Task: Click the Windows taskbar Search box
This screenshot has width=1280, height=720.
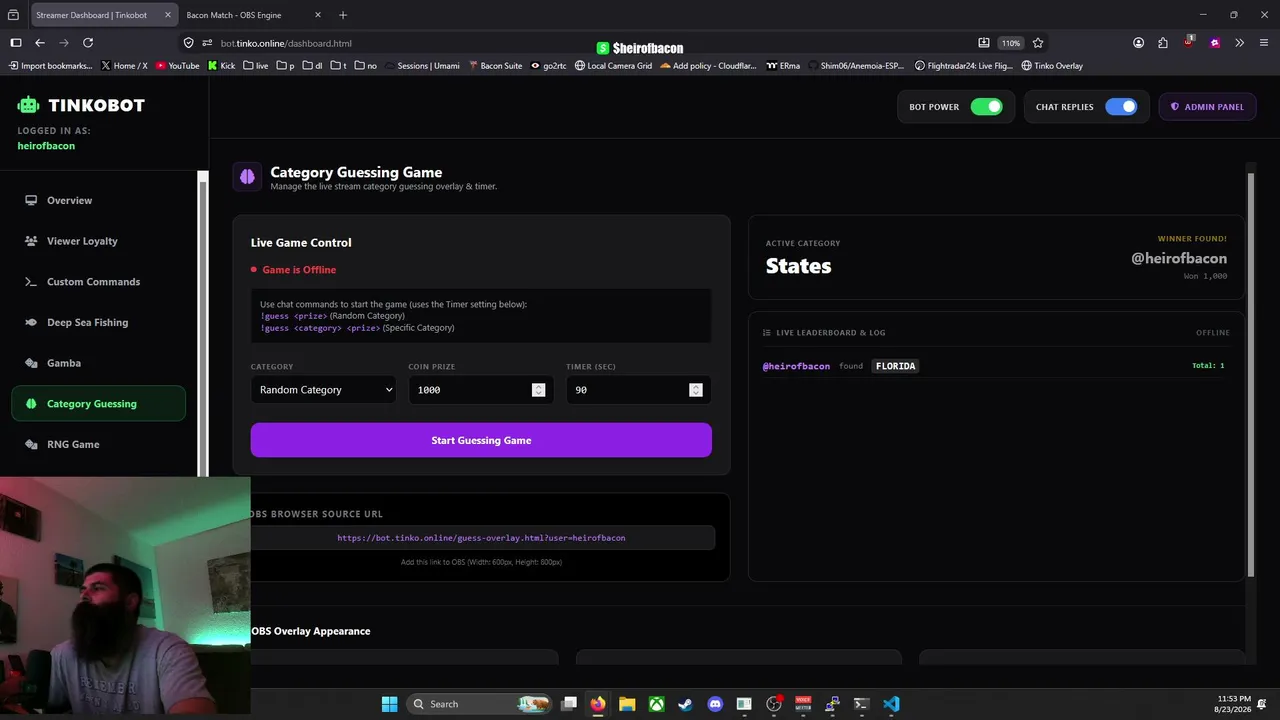Action: [480, 704]
